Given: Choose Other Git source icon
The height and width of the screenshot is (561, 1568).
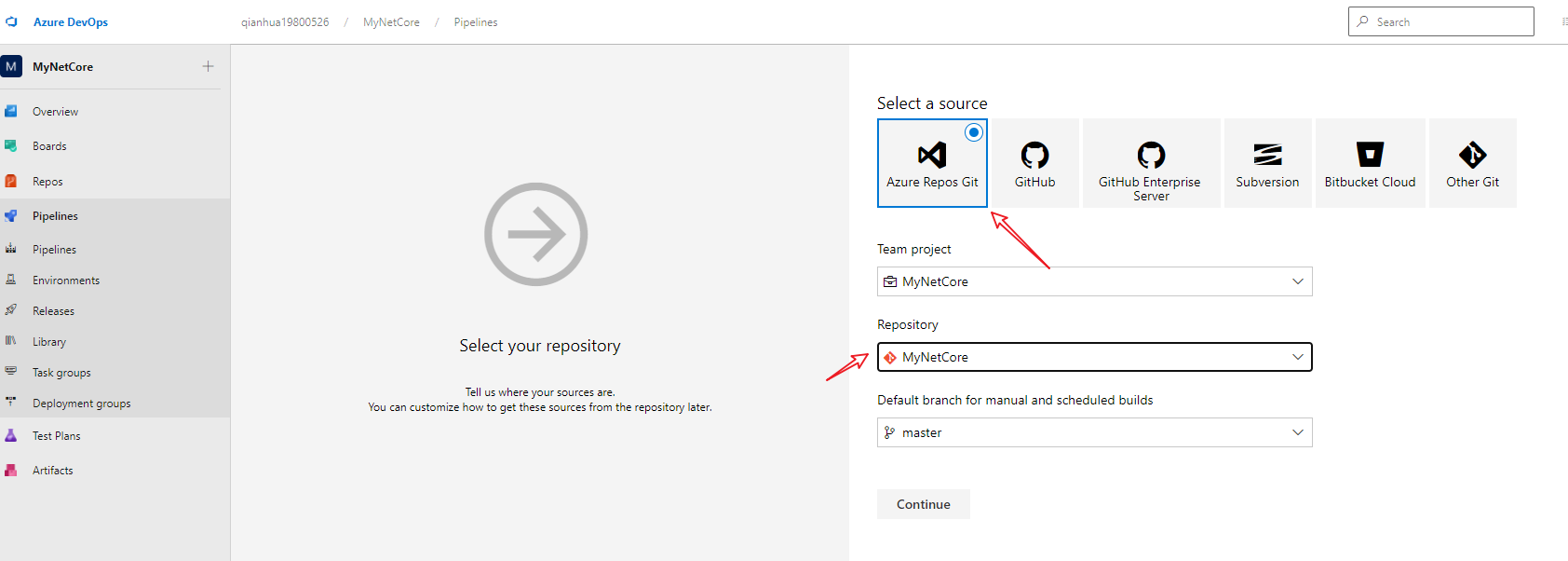Looking at the screenshot, I should (1472, 156).
